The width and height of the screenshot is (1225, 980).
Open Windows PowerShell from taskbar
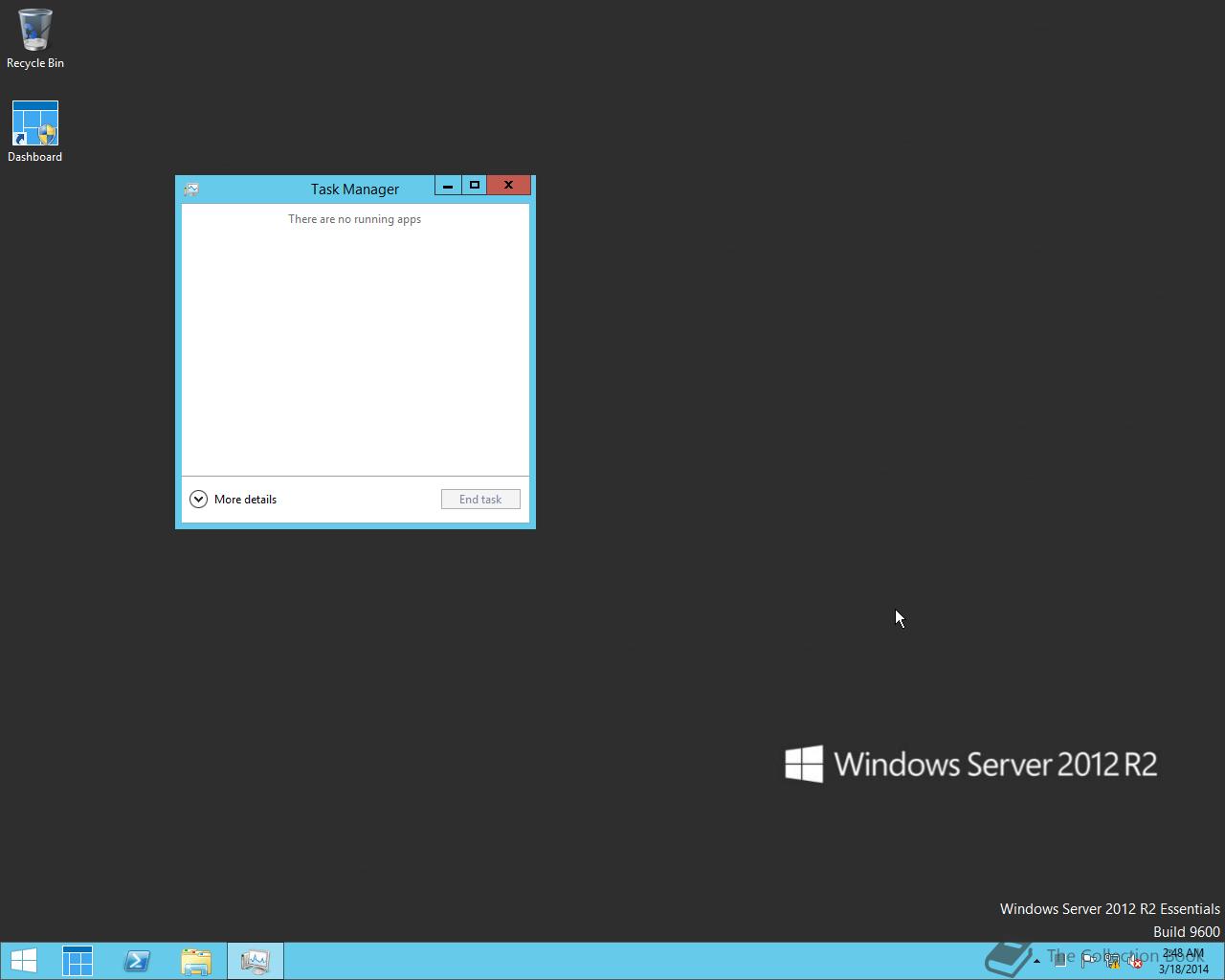point(137,961)
